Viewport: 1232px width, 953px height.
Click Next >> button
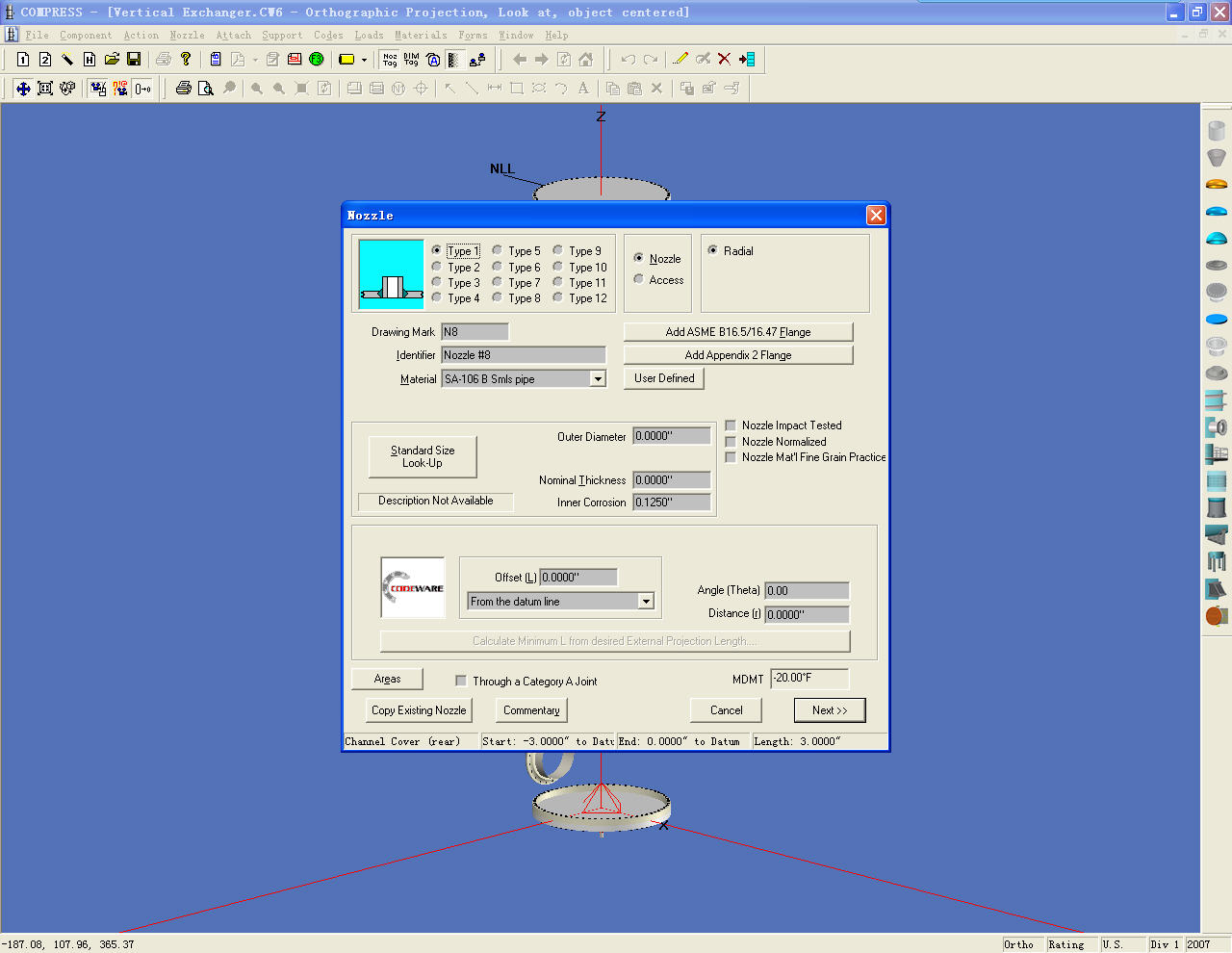coord(830,710)
